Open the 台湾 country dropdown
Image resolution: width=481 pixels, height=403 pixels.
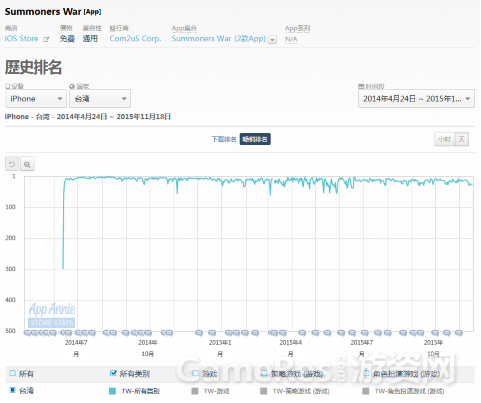[100, 99]
